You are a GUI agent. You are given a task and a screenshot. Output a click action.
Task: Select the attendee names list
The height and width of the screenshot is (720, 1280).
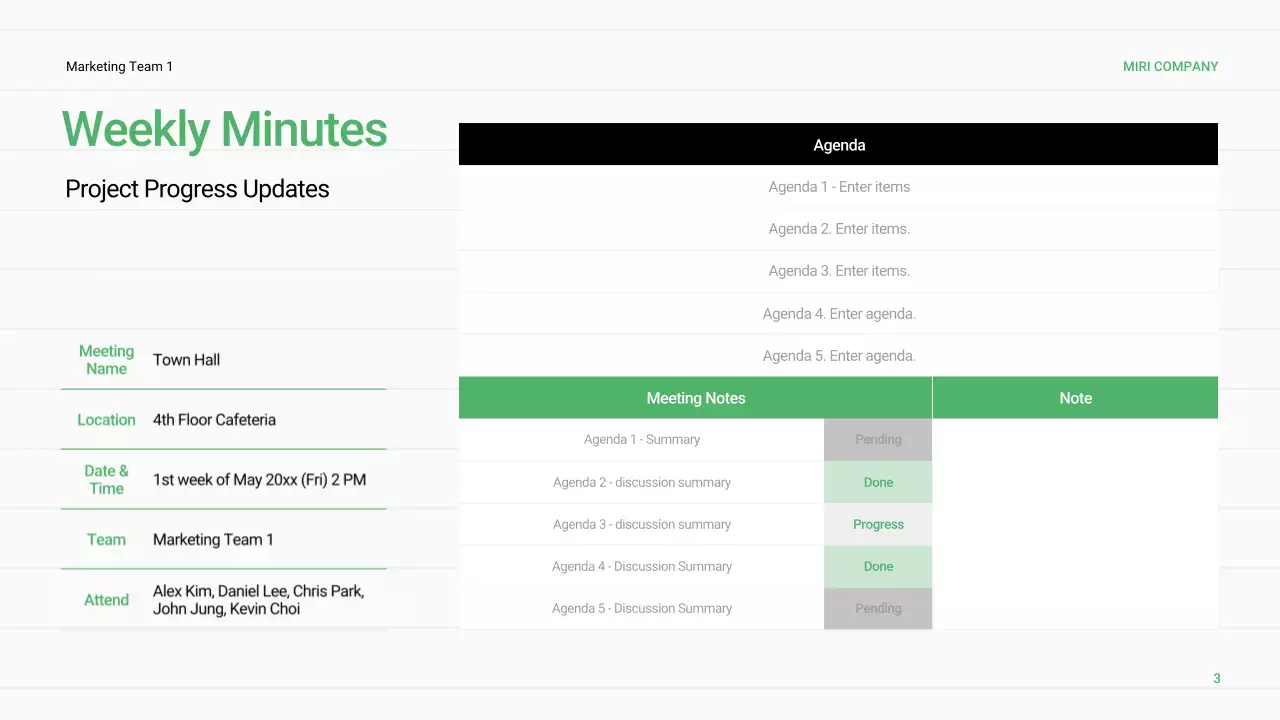point(258,600)
